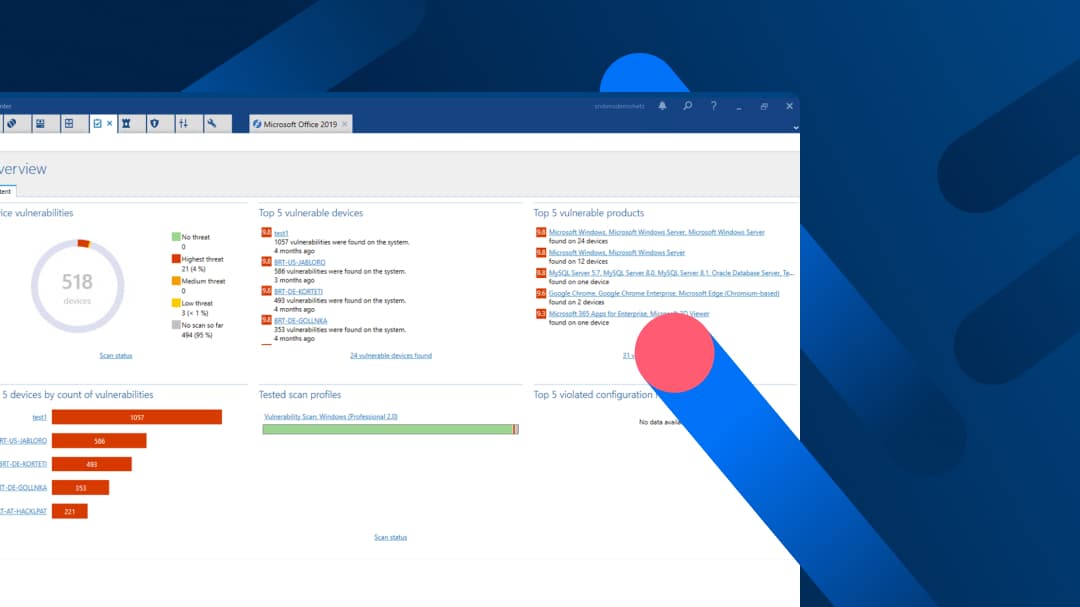Open BRT-DE-GOLLNKA label in bar chart
Viewport: 1080px width, 607px height.
point(23,488)
